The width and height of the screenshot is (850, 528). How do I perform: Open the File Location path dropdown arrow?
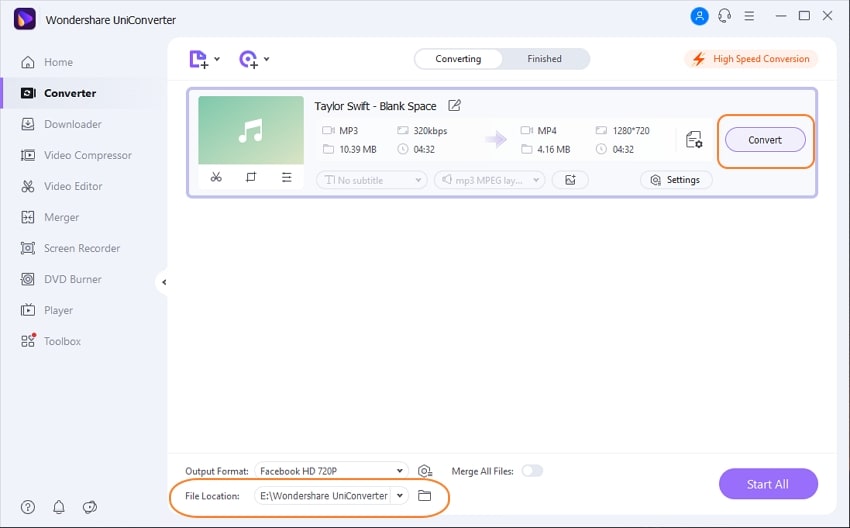click(400, 495)
